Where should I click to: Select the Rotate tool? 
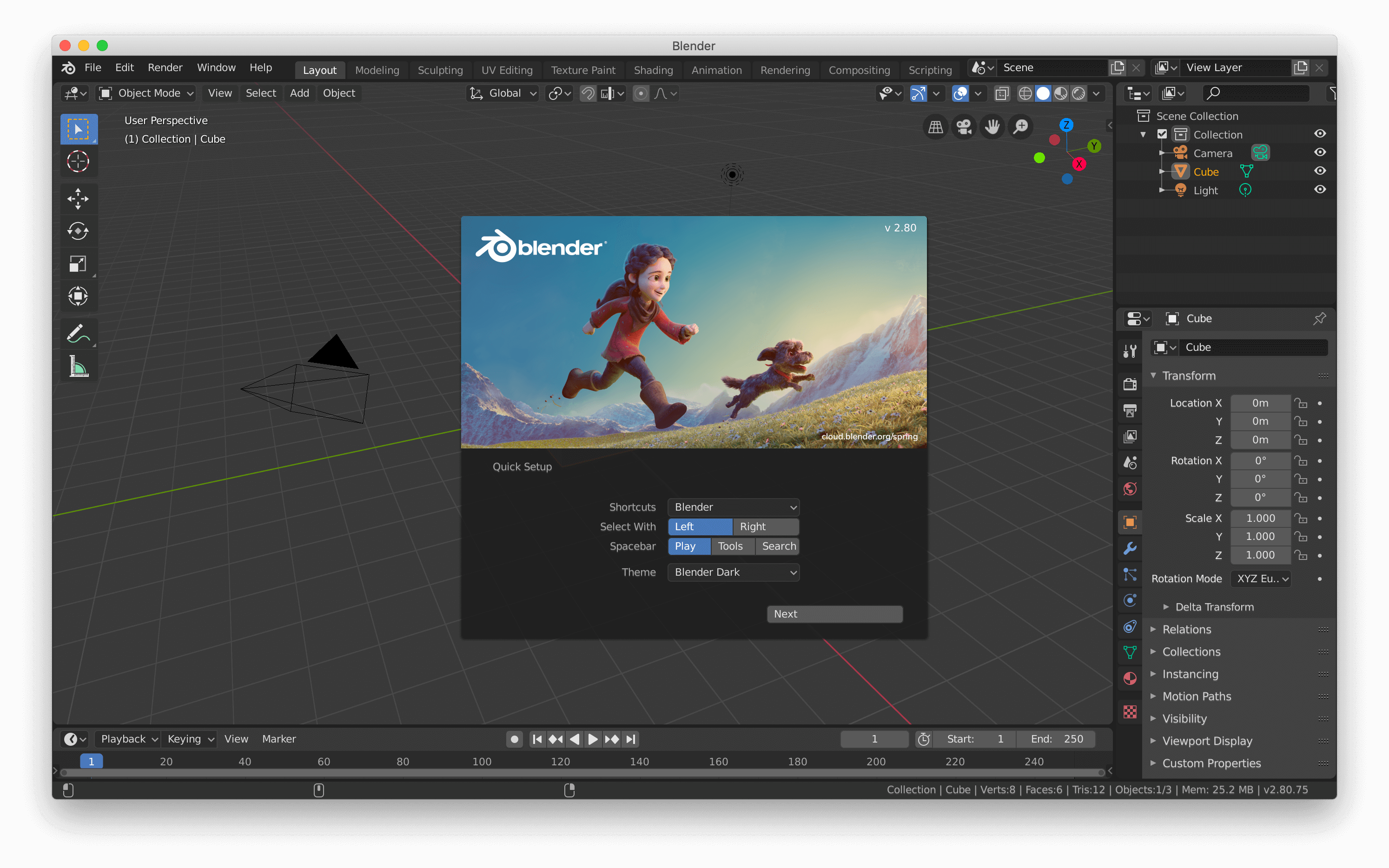tap(79, 231)
